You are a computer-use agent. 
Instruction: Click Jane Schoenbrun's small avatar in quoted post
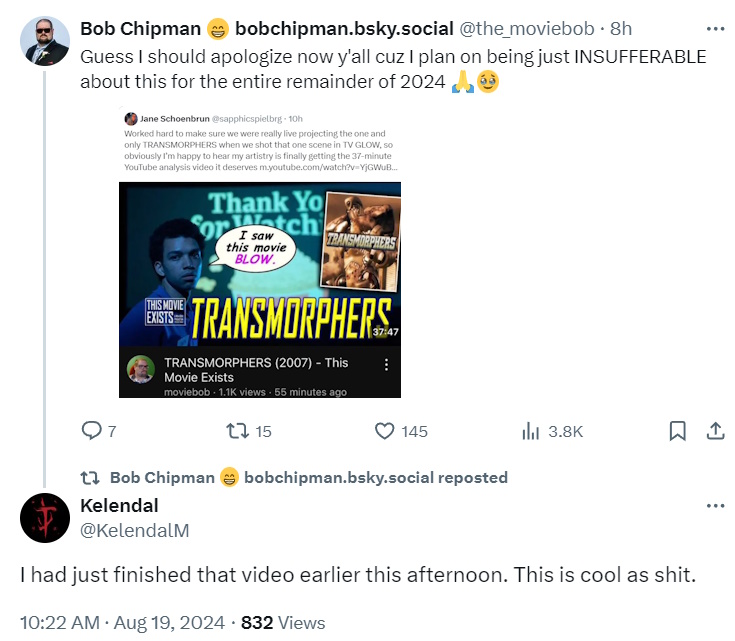(x=132, y=118)
